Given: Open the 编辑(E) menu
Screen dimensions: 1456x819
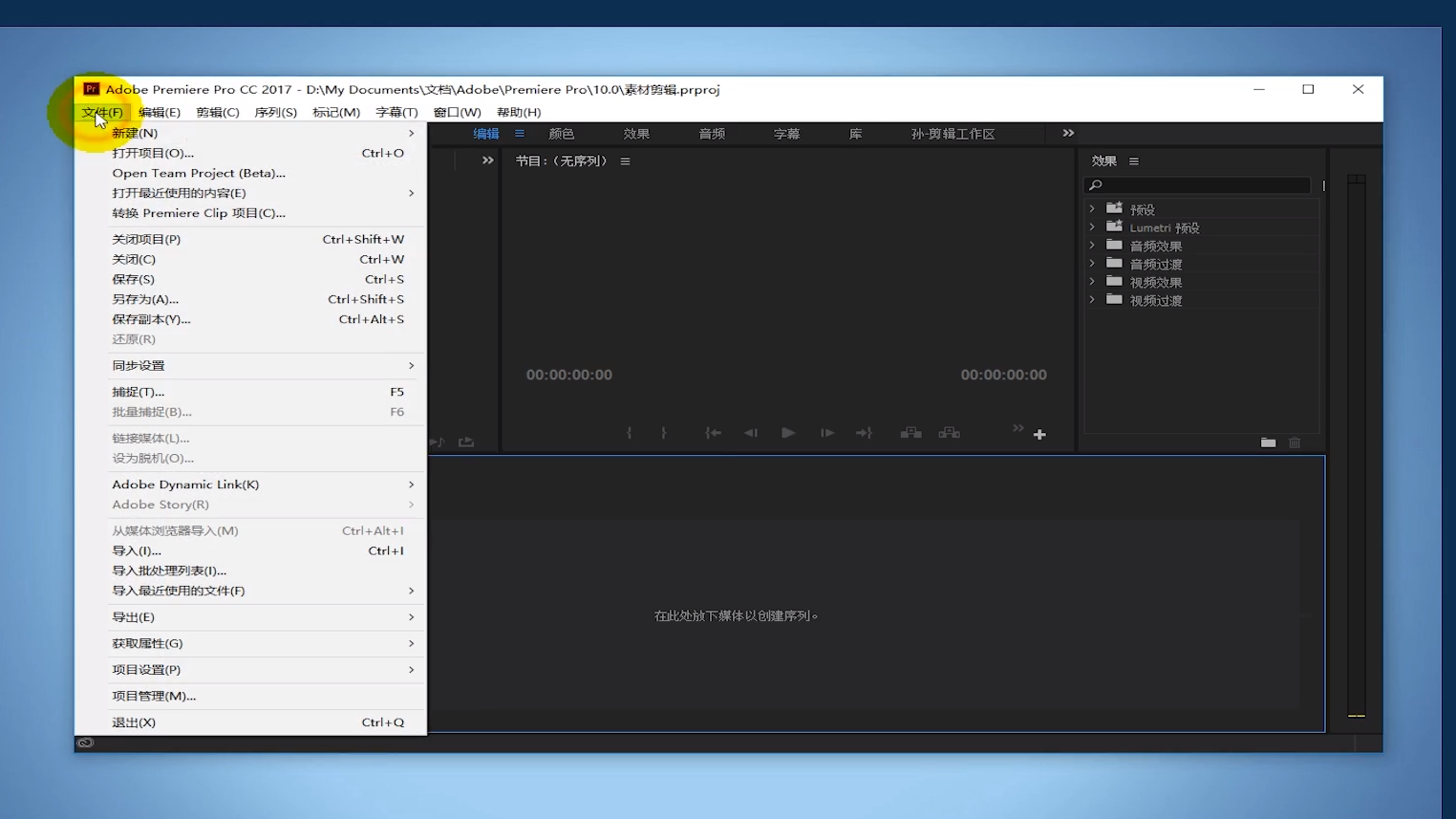Looking at the screenshot, I should [x=160, y=112].
